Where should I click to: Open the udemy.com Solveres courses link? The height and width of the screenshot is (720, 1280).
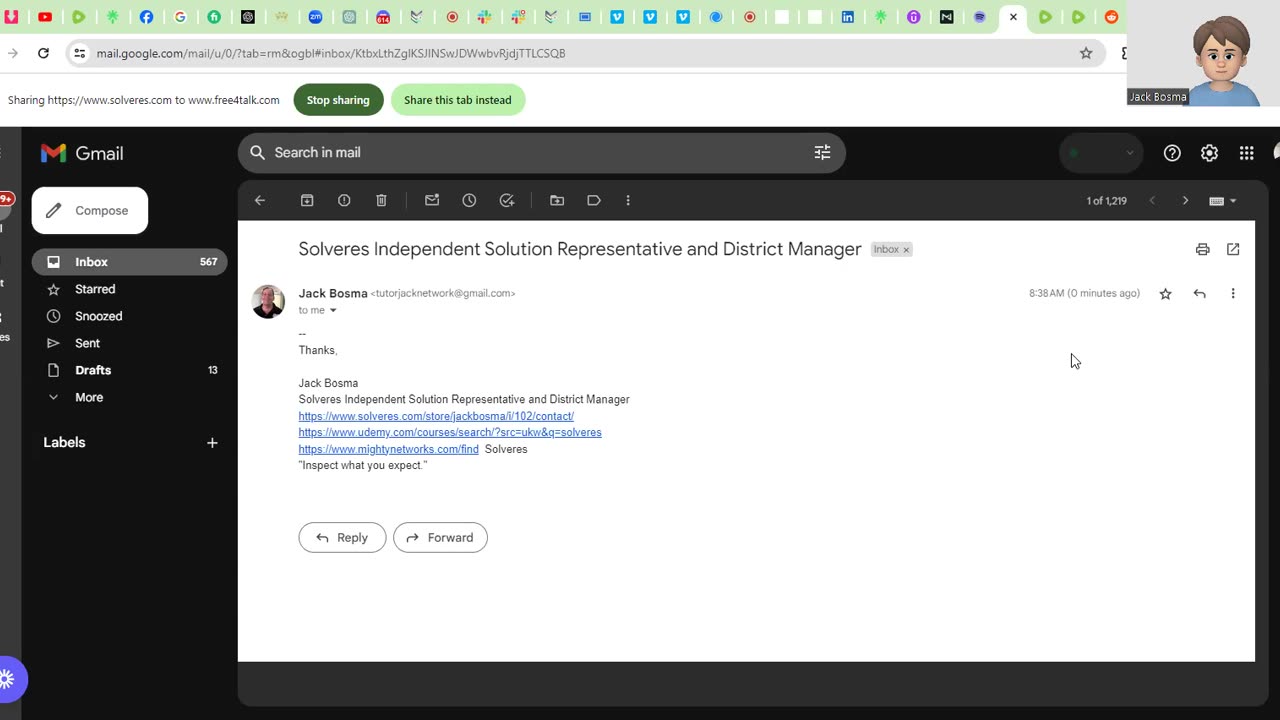coord(450,432)
